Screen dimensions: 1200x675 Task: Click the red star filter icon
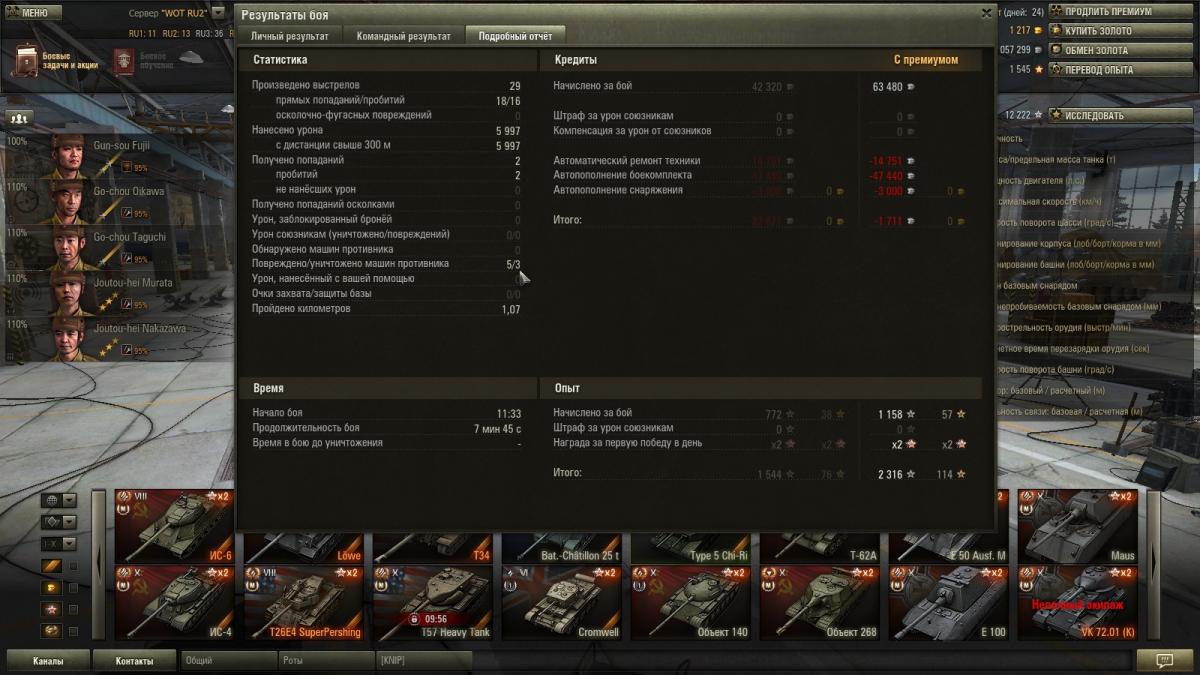pos(51,609)
